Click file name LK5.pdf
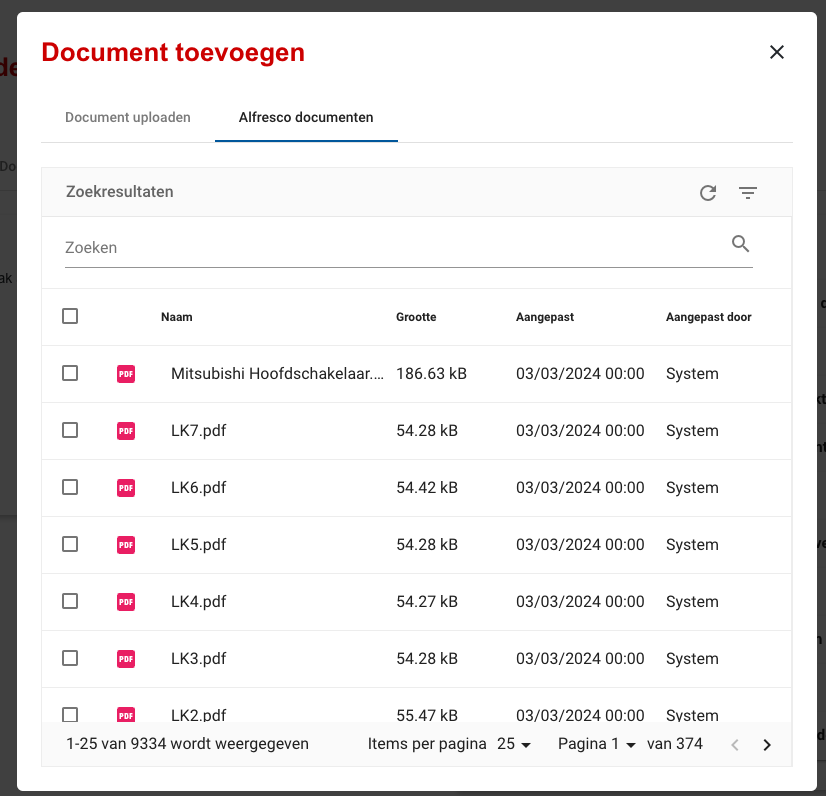 coord(199,545)
